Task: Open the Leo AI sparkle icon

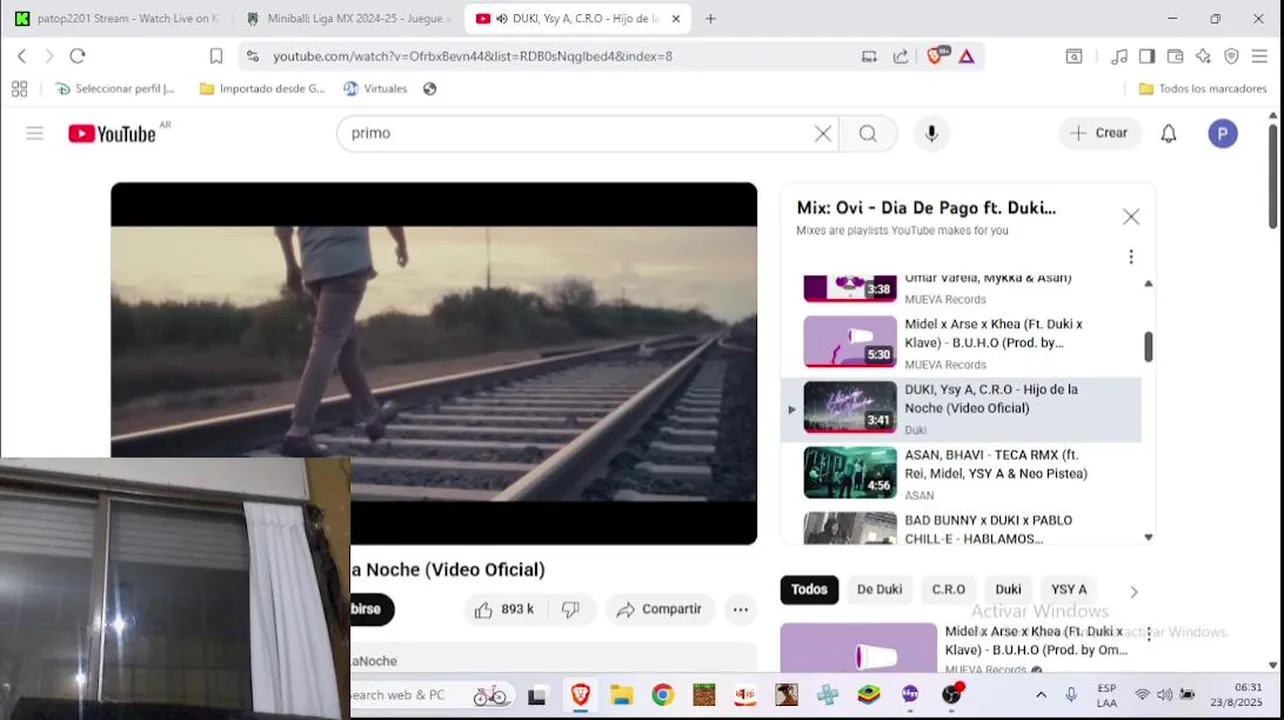Action: pyautogui.click(x=1203, y=56)
